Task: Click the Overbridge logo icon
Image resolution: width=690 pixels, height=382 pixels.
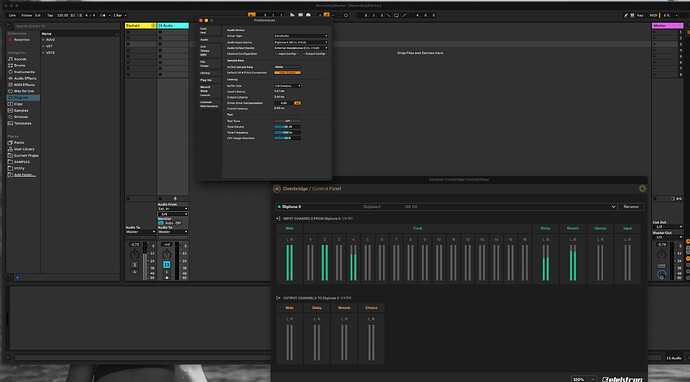Action: pyautogui.click(x=276, y=189)
